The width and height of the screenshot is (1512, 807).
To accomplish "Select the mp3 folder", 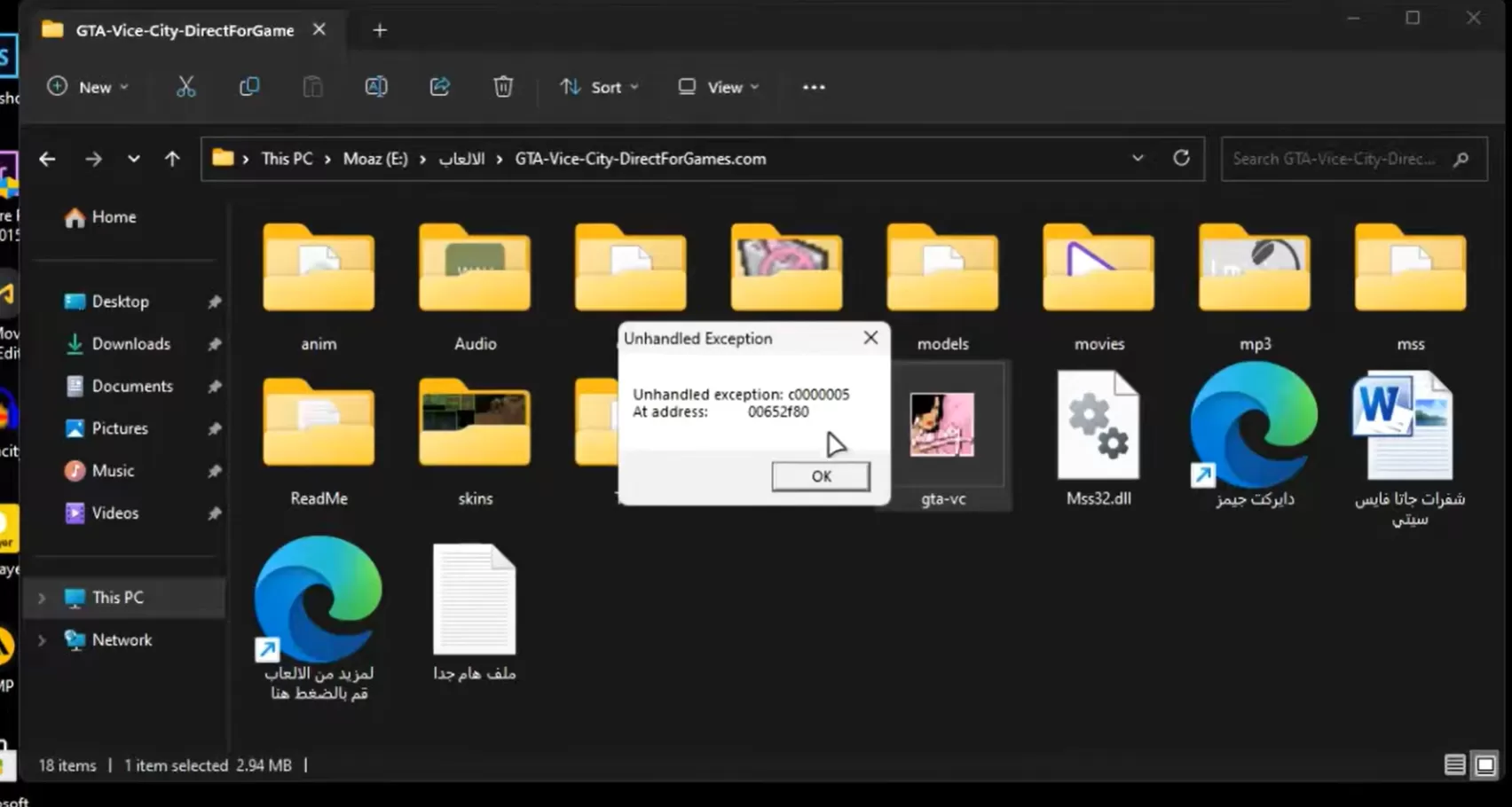I will (x=1255, y=287).
